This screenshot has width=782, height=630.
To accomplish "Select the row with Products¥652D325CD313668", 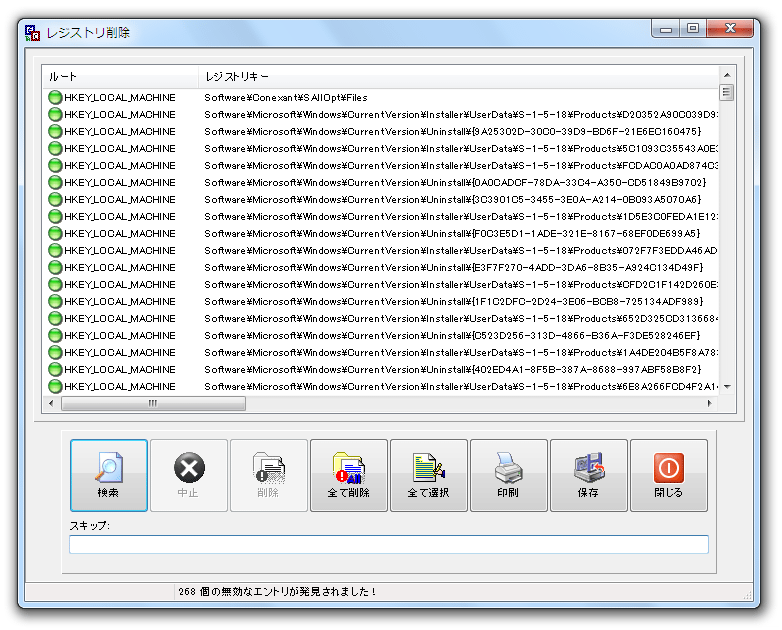I will 380,318.
